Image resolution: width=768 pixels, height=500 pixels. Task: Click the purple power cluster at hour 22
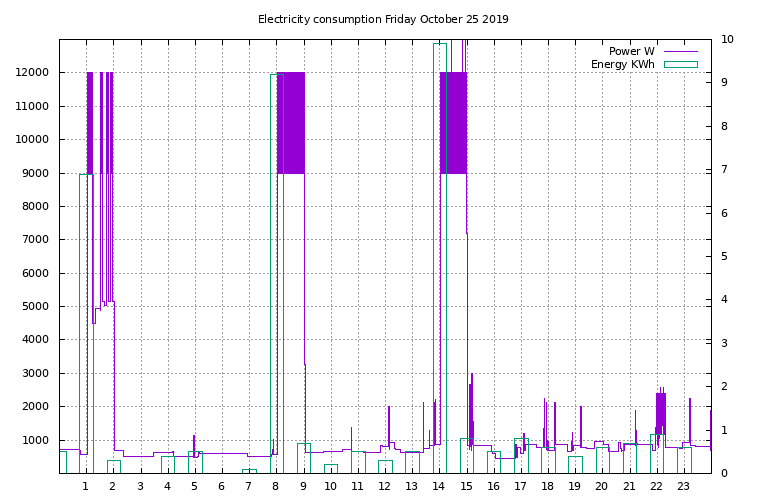(x=661, y=416)
